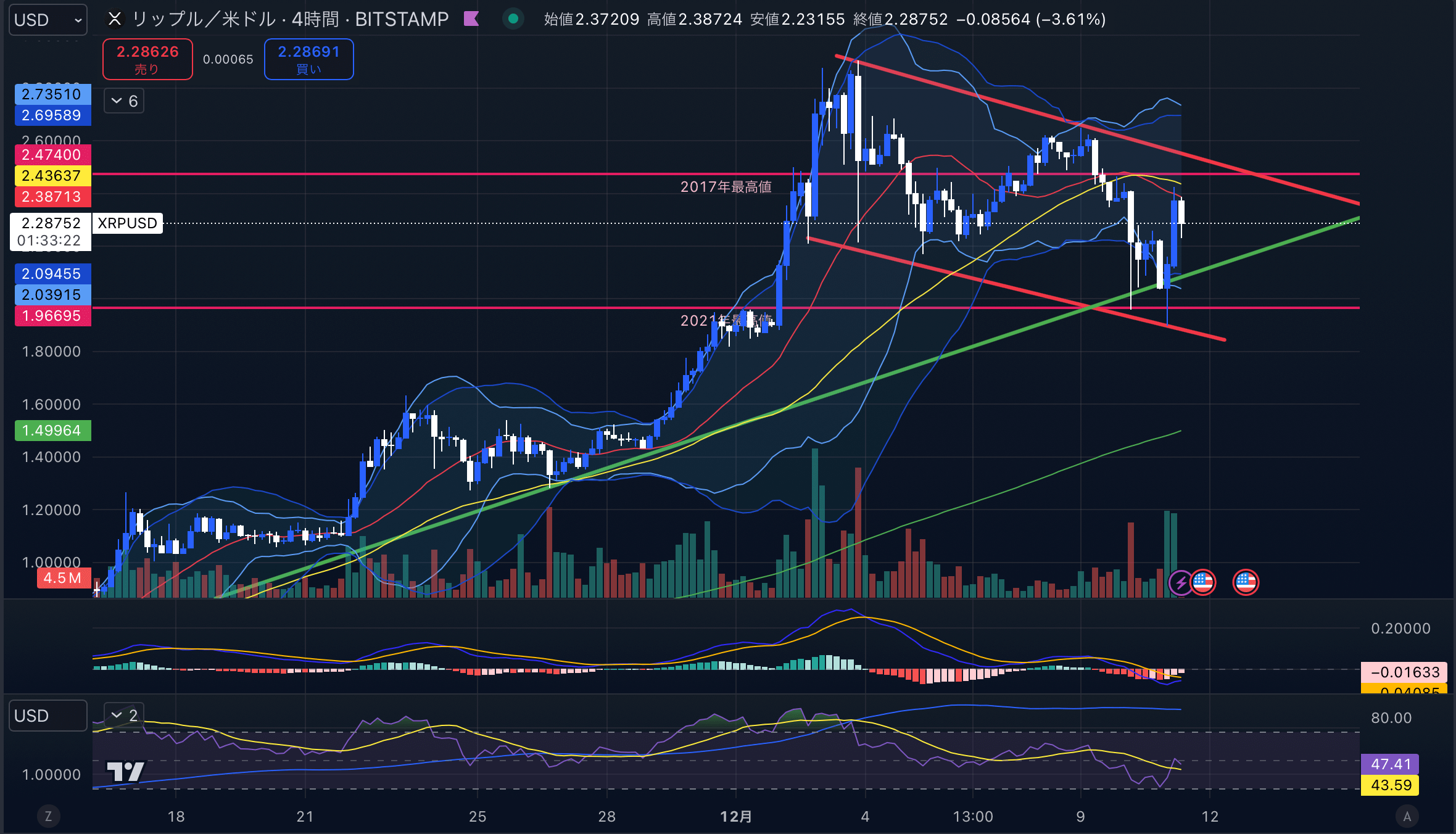Image resolution: width=1456 pixels, height=834 pixels.
Task: Click the yellow RSI average label 43.59
Action: (x=1391, y=785)
